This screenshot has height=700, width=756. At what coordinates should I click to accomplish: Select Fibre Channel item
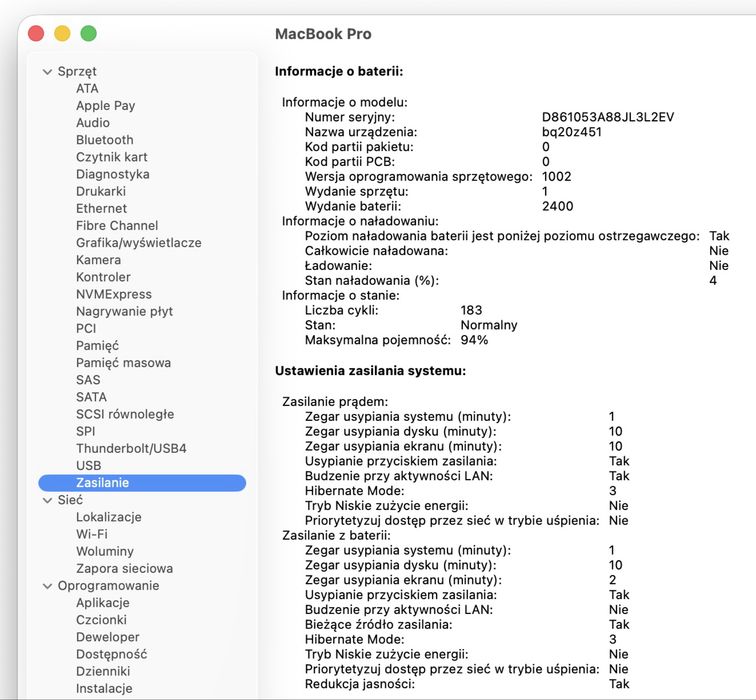(117, 226)
